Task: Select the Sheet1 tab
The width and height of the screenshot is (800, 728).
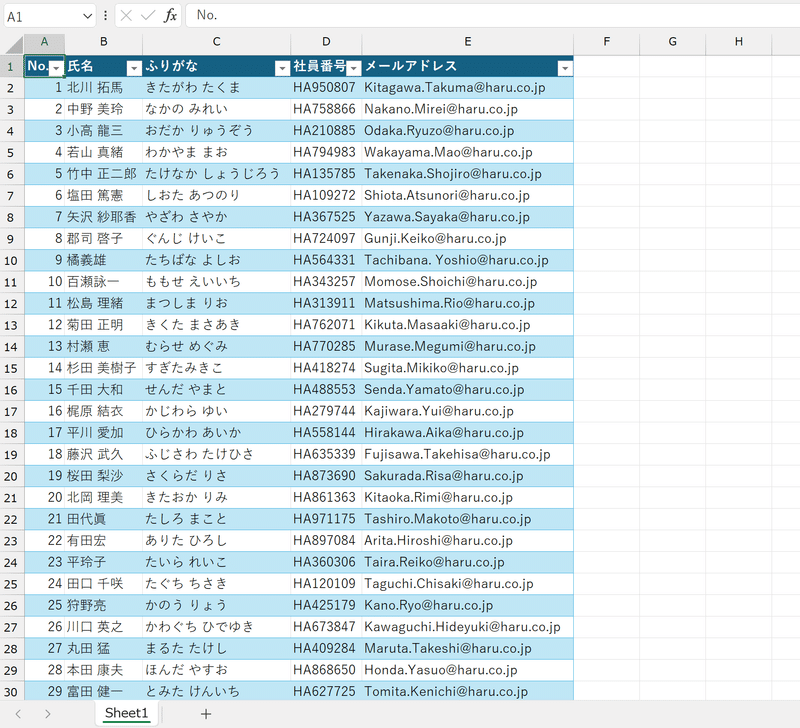Action: coord(126,713)
